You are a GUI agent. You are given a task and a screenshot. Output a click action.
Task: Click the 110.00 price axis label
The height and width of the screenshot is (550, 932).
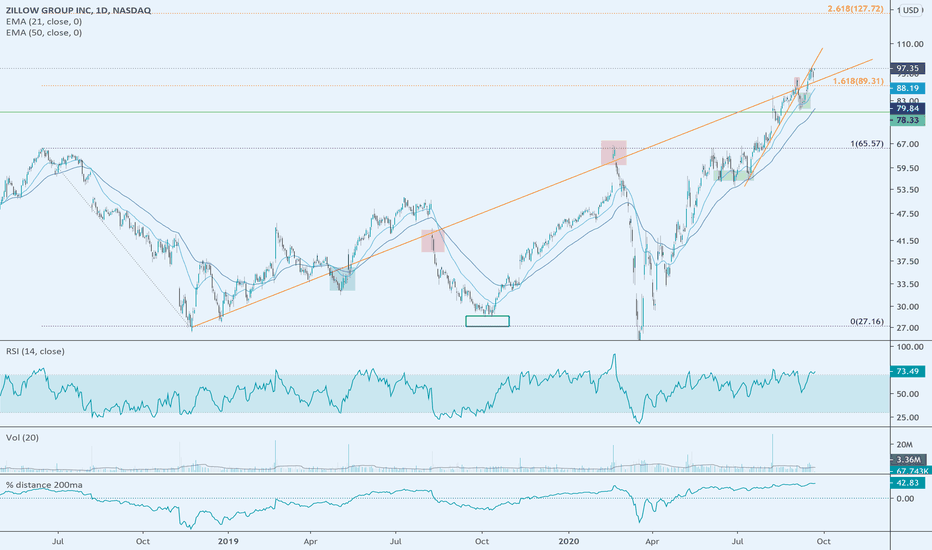coord(909,45)
